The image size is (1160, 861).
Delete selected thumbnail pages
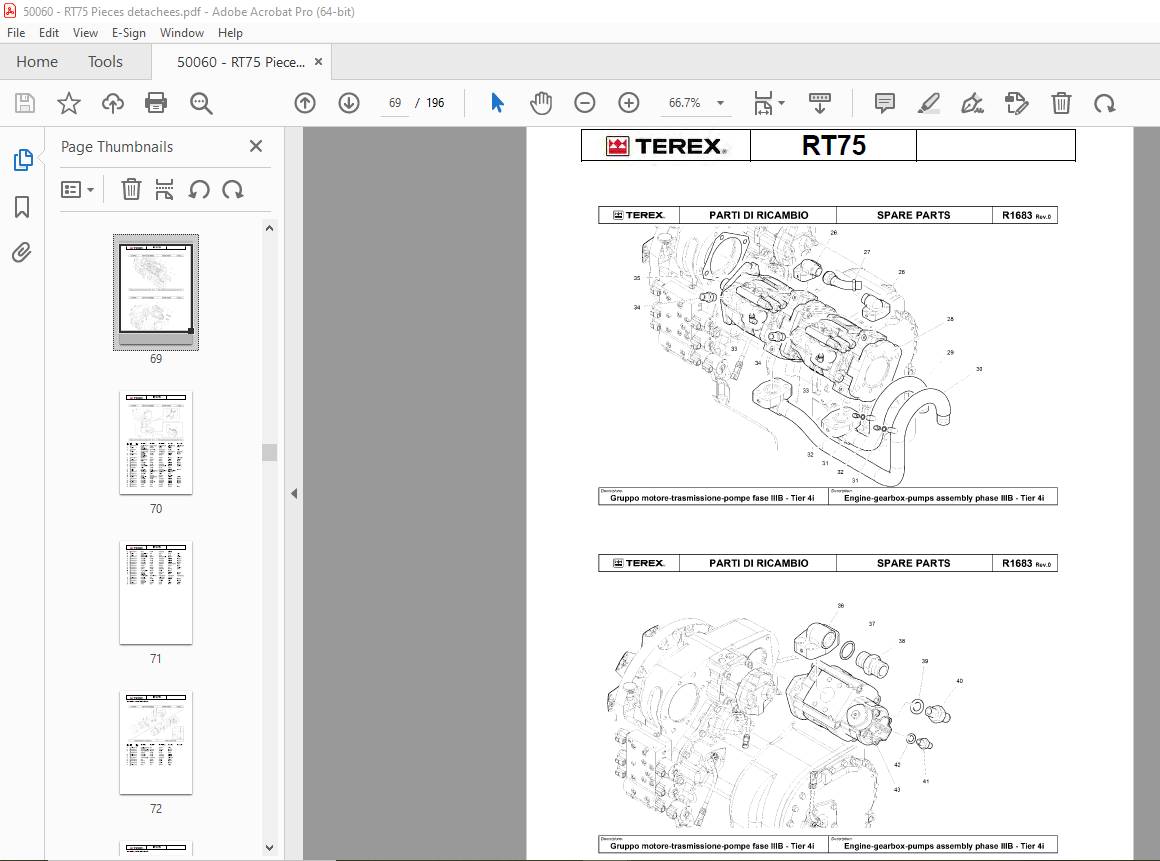click(x=131, y=189)
